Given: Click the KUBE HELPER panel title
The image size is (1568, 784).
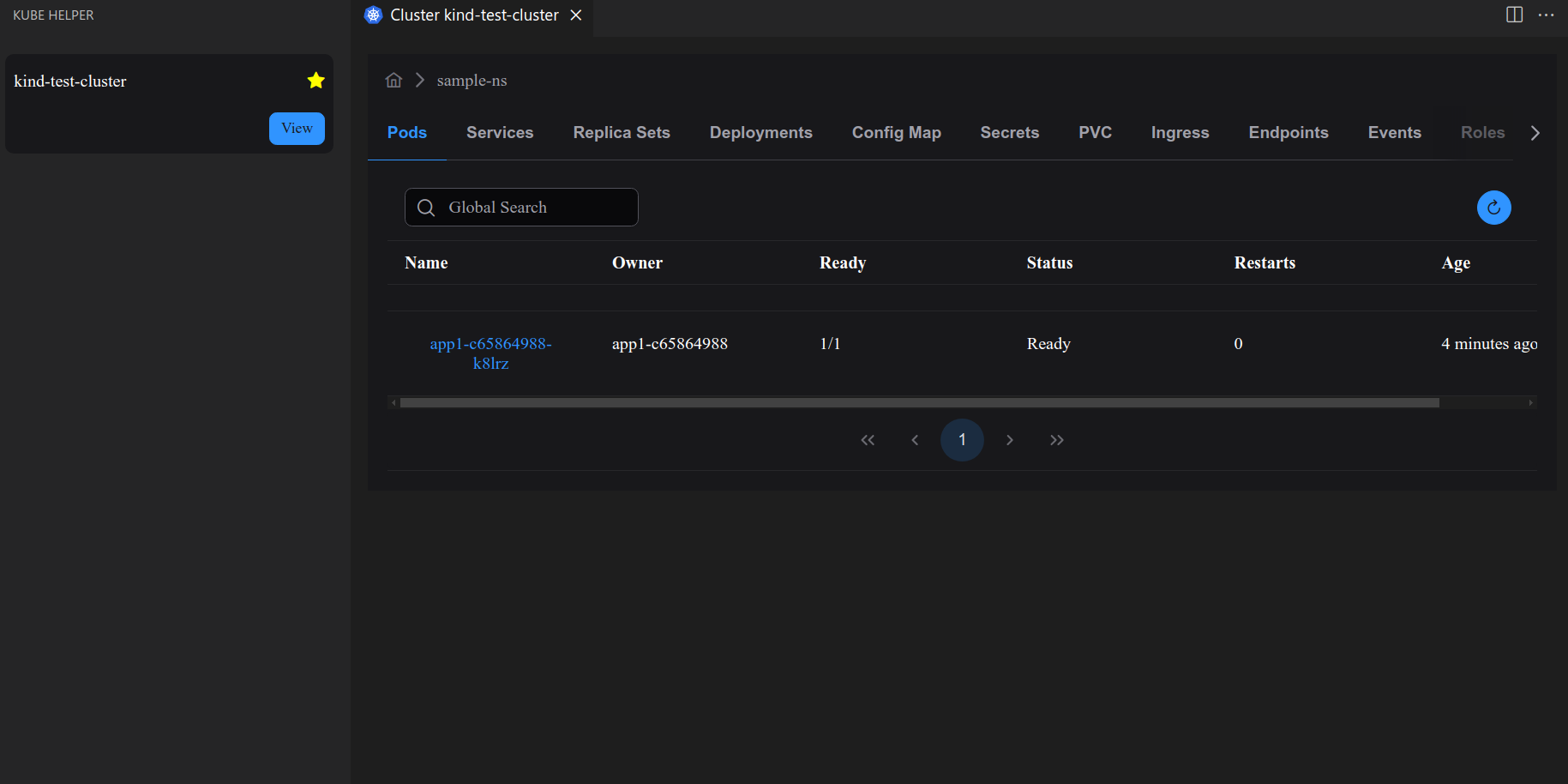Looking at the screenshot, I should 53,15.
